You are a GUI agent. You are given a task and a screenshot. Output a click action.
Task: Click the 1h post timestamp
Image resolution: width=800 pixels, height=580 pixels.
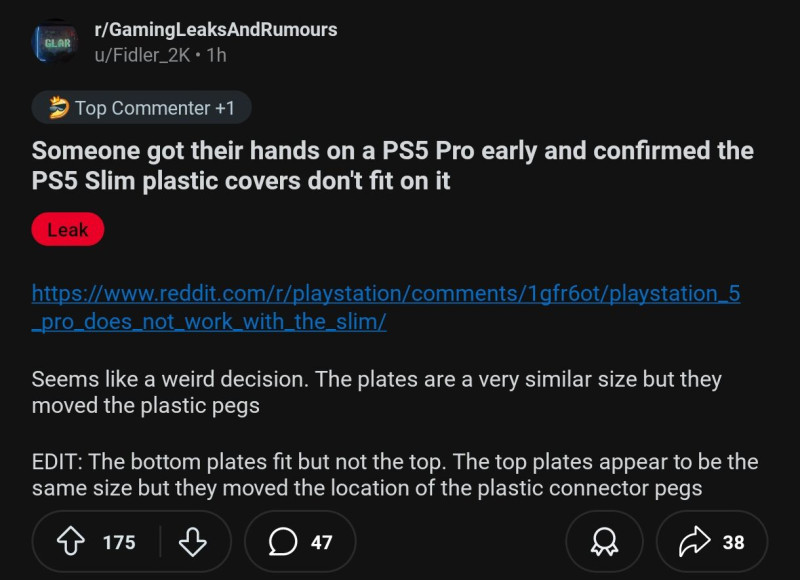point(216,56)
